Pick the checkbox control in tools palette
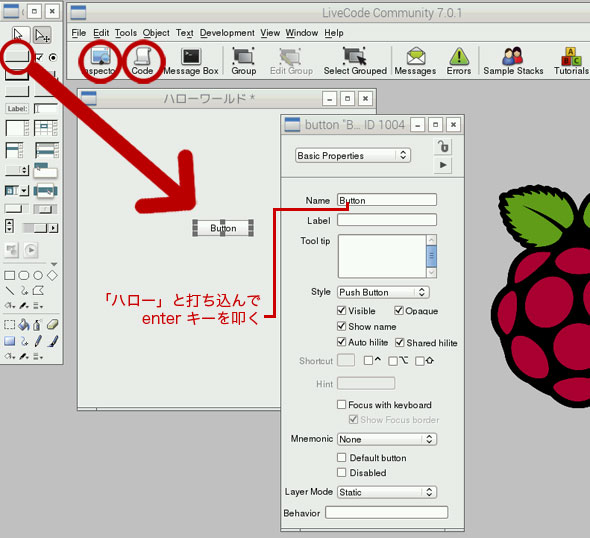This screenshot has width=590, height=538. (x=40, y=57)
